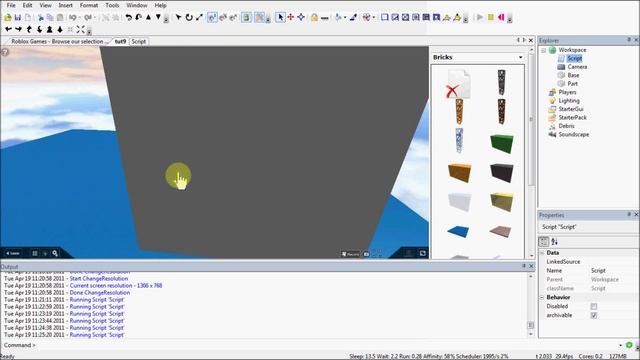Switch to the tut9 tab

pyautogui.click(x=120, y=42)
